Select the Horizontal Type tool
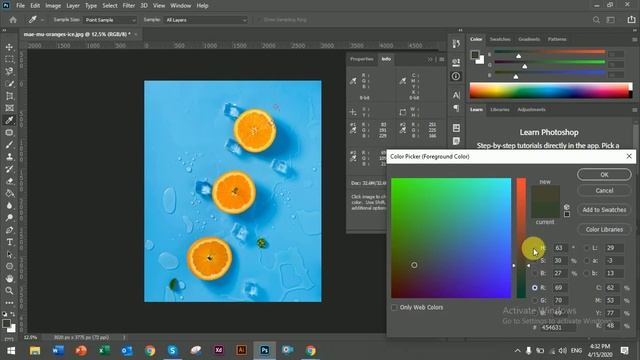Viewport: 640px width, 360px height. 9,242
